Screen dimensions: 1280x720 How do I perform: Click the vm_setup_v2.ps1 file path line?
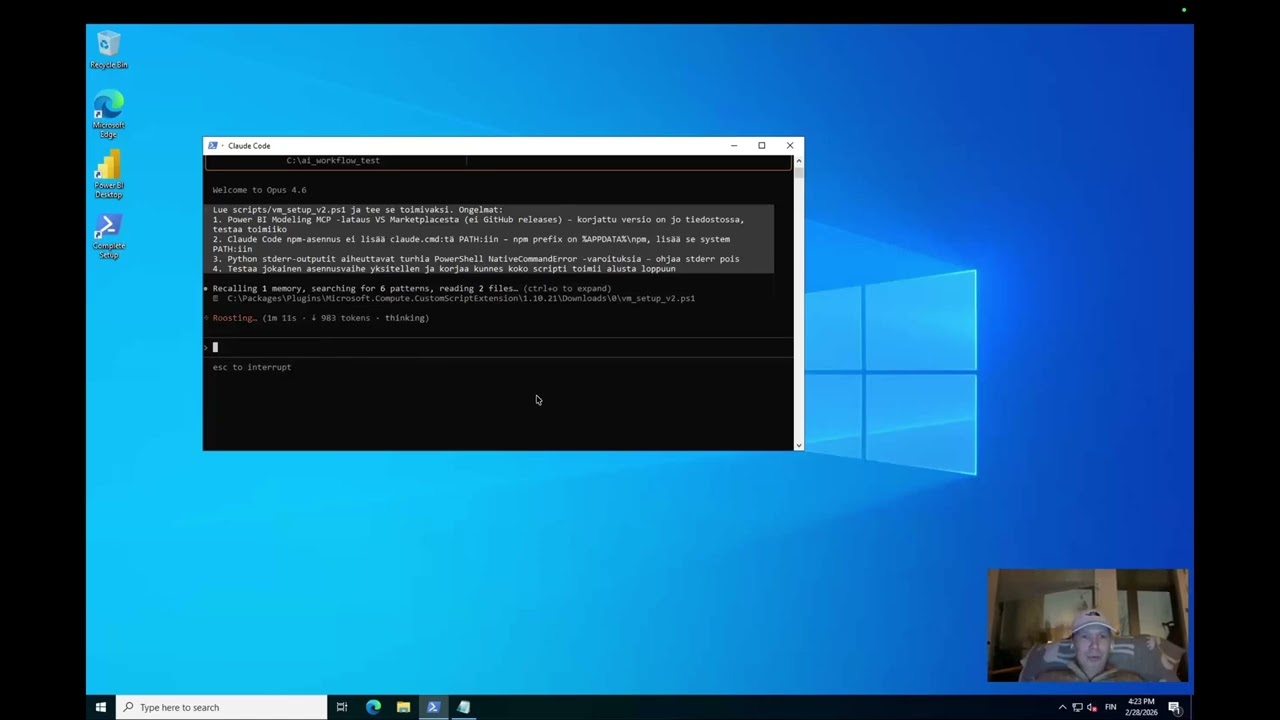[x=460, y=298]
